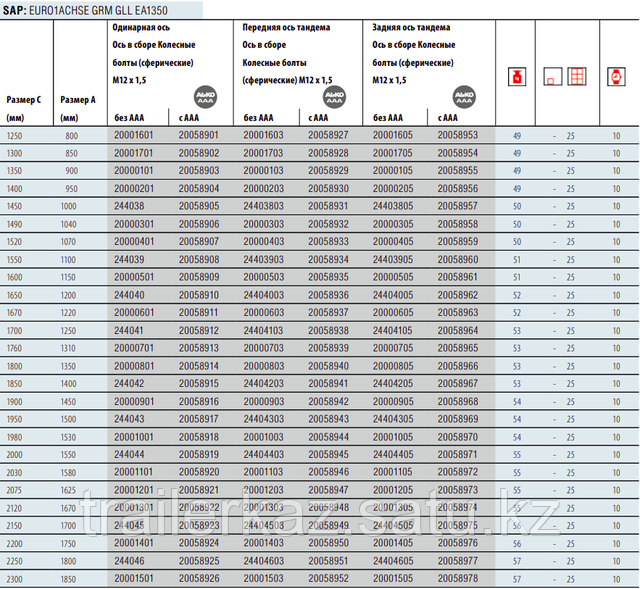Click the red grid pallet icon
Viewport: 640px width, 589px height.
[x=577, y=77]
